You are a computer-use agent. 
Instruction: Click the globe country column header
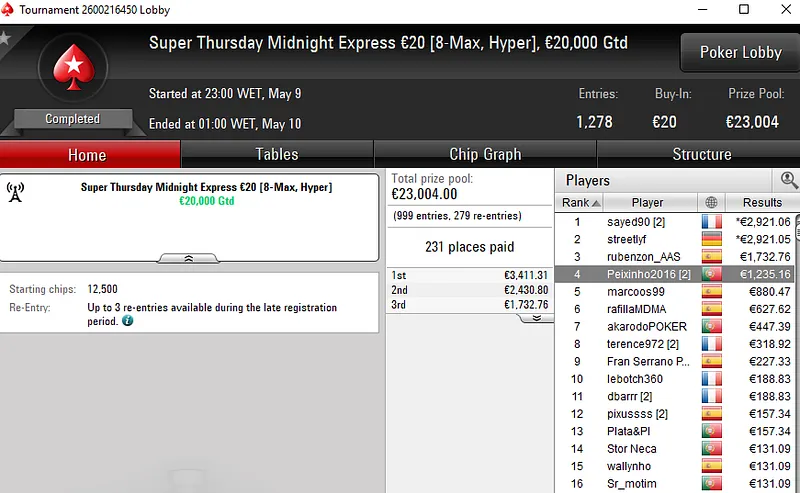(x=711, y=203)
